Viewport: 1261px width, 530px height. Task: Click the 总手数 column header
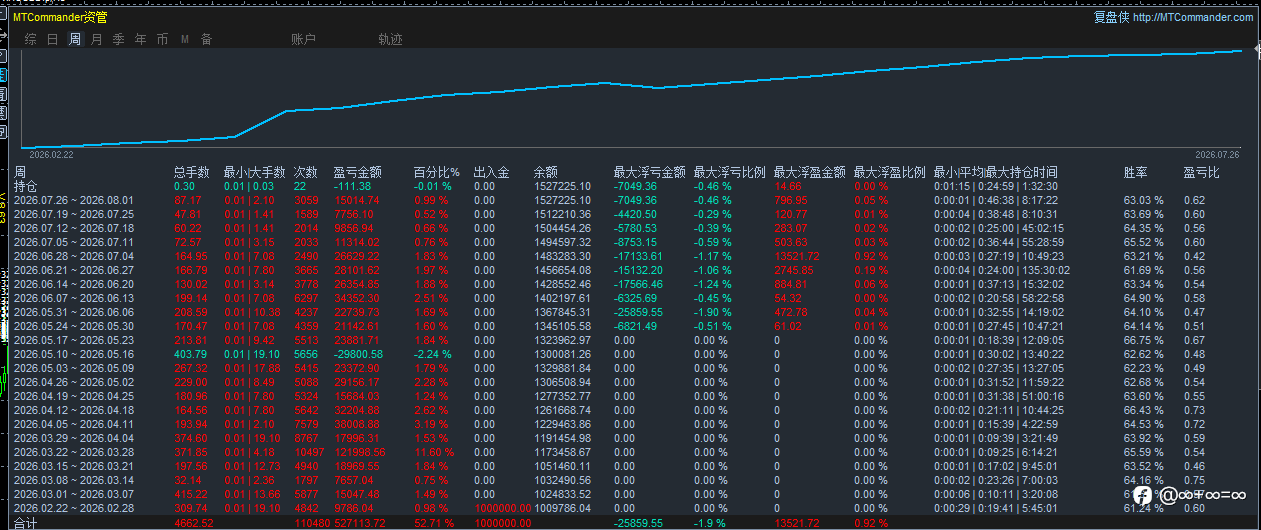click(192, 173)
